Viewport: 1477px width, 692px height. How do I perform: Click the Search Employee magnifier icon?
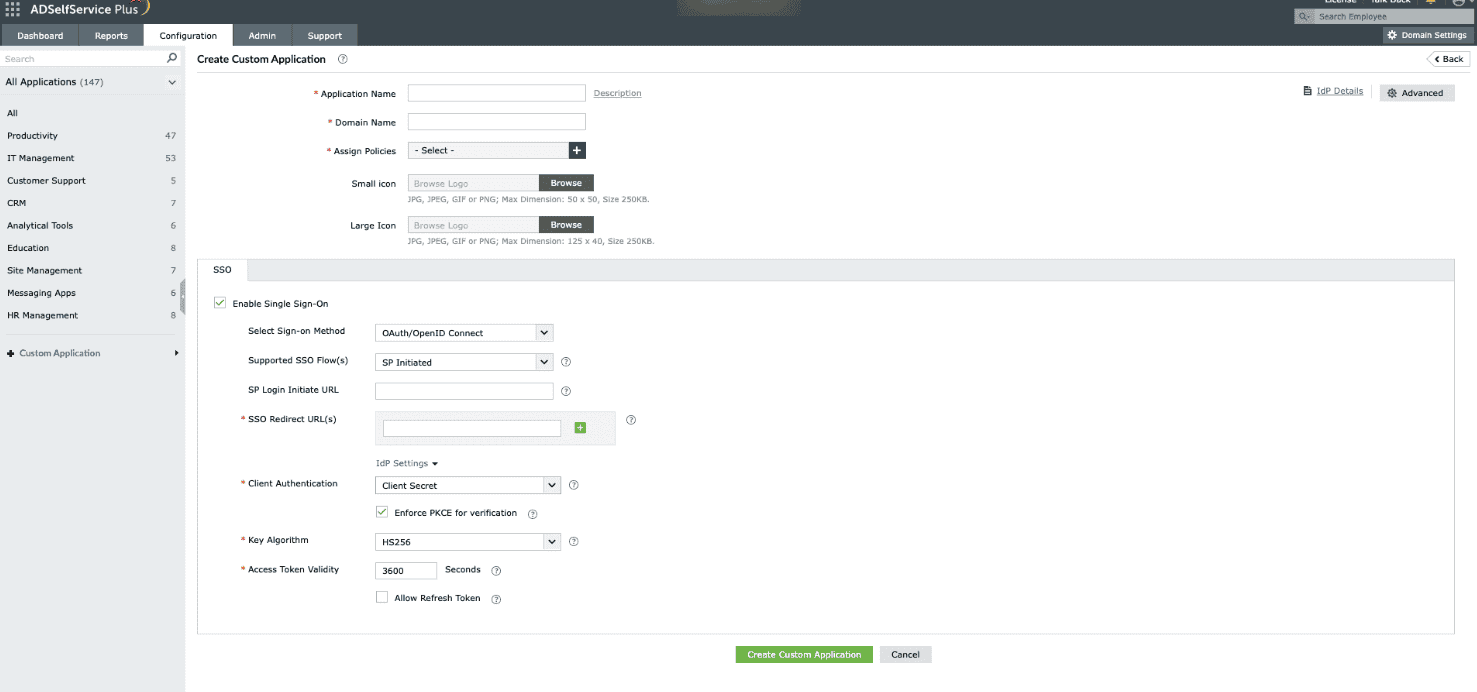1303,16
